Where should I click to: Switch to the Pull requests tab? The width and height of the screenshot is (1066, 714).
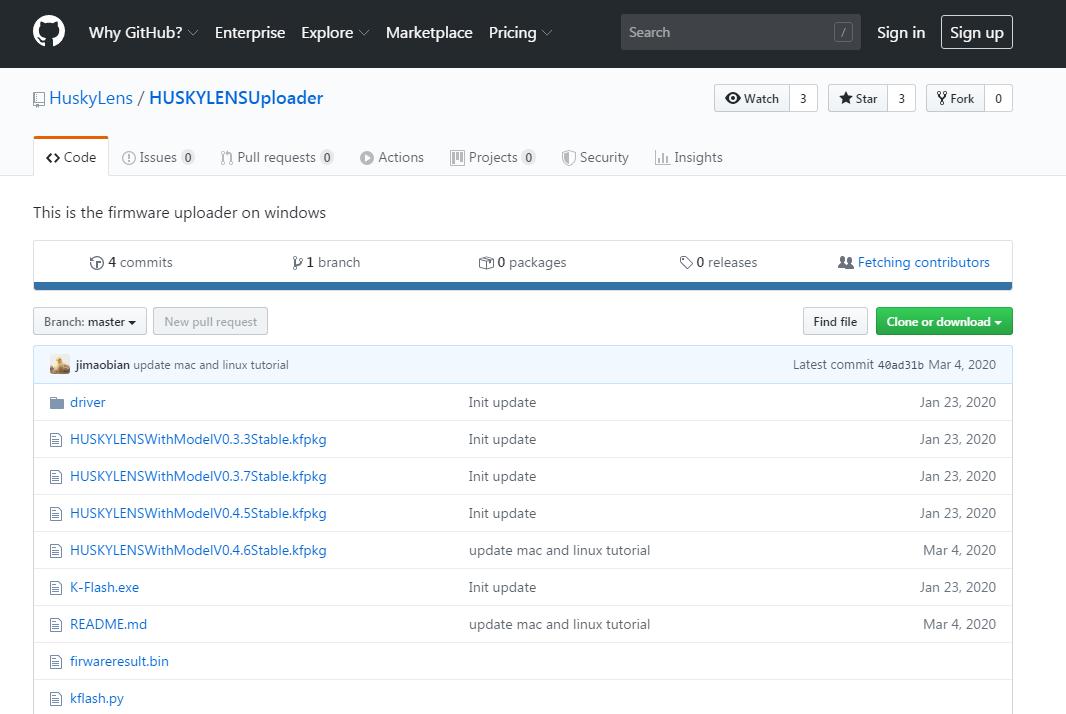click(x=277, y=158)
